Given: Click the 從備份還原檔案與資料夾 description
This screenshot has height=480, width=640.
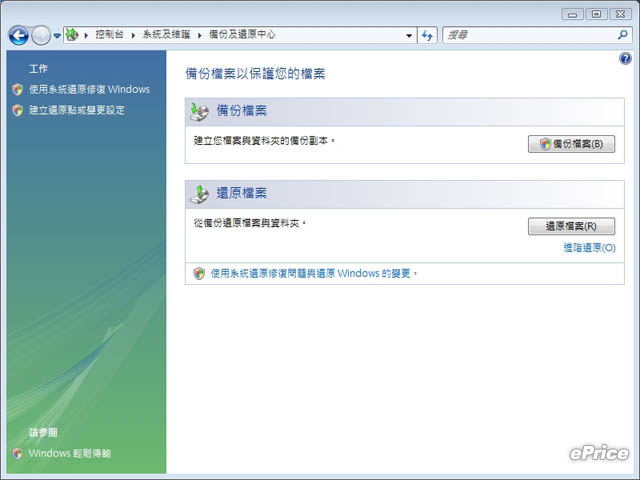Looking at the screenshot, I should 250,223.
